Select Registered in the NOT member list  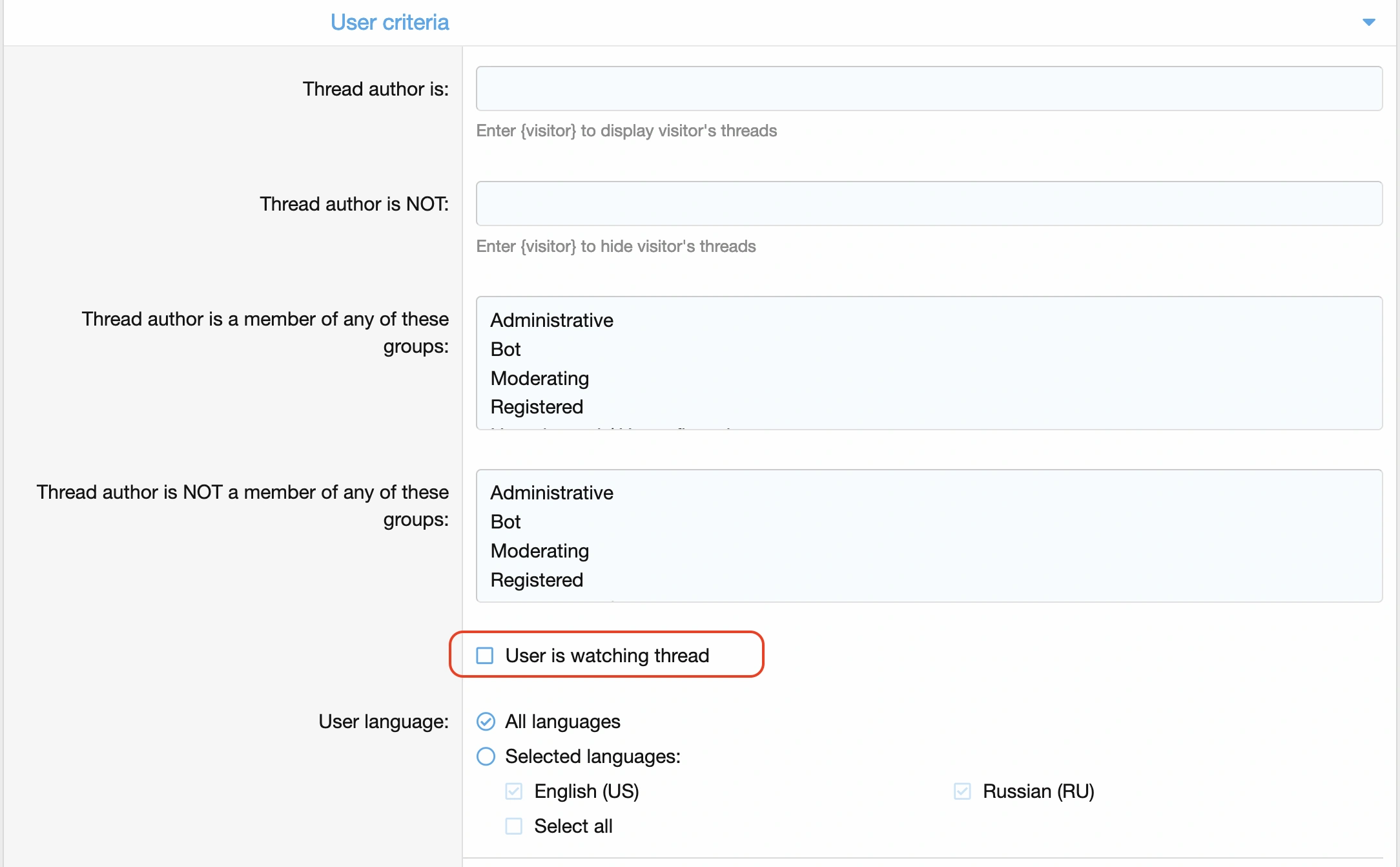click(537, 580)
